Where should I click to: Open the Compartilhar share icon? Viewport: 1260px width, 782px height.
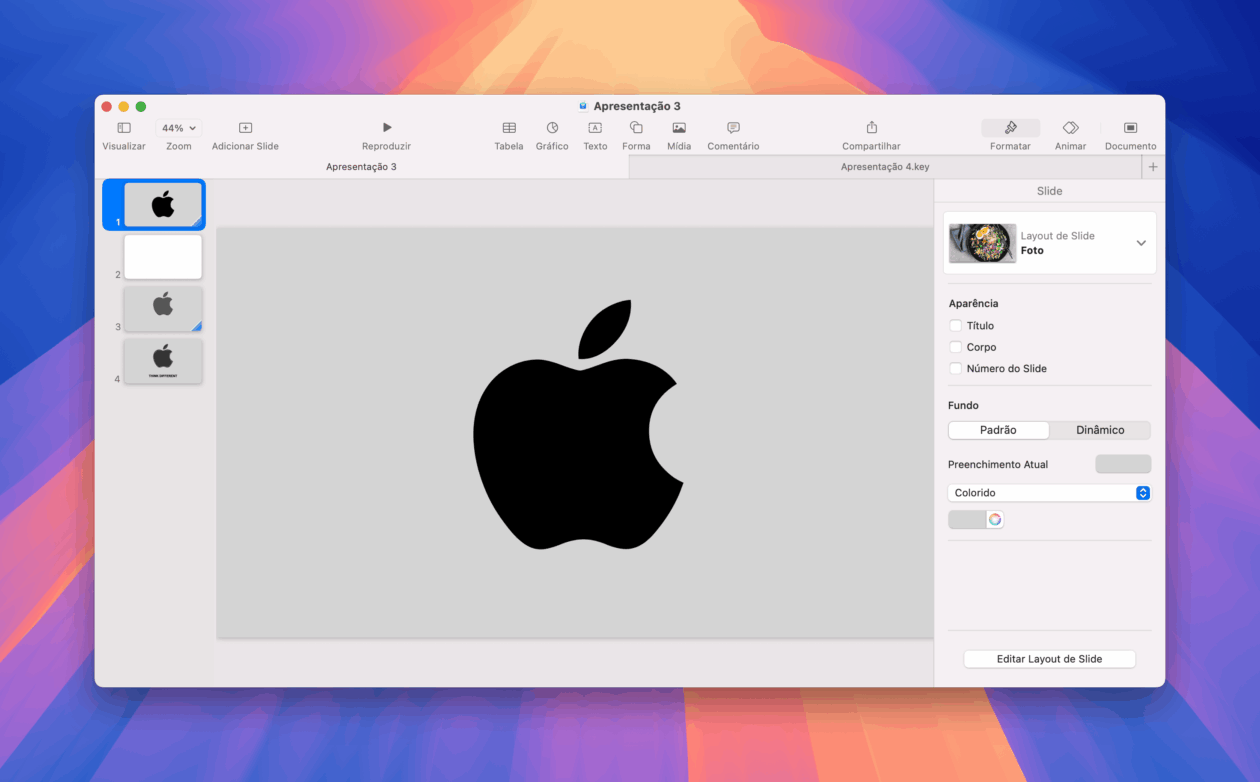point(871,128)
